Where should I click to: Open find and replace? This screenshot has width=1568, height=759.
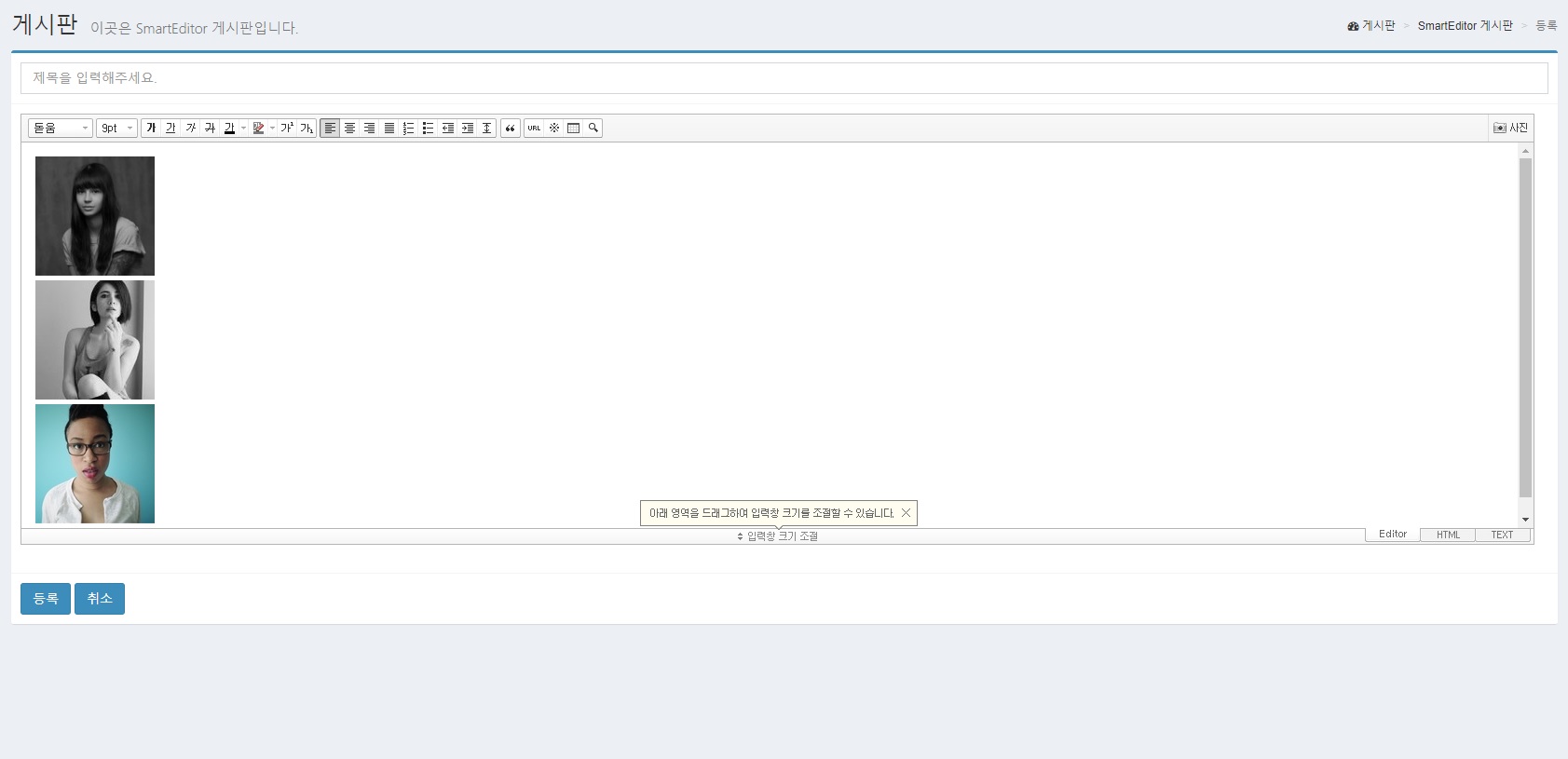(593, 128)
